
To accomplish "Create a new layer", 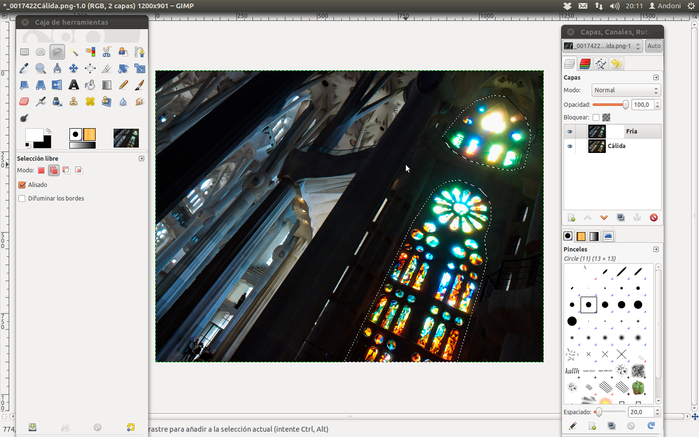I will [571, 218].
